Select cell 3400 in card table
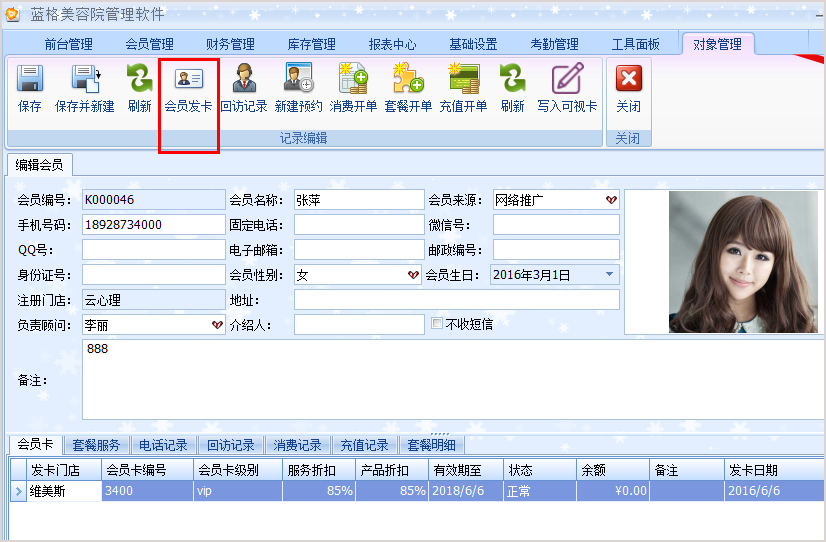This screenshot has height=542, width=826. tap(148, 491)
